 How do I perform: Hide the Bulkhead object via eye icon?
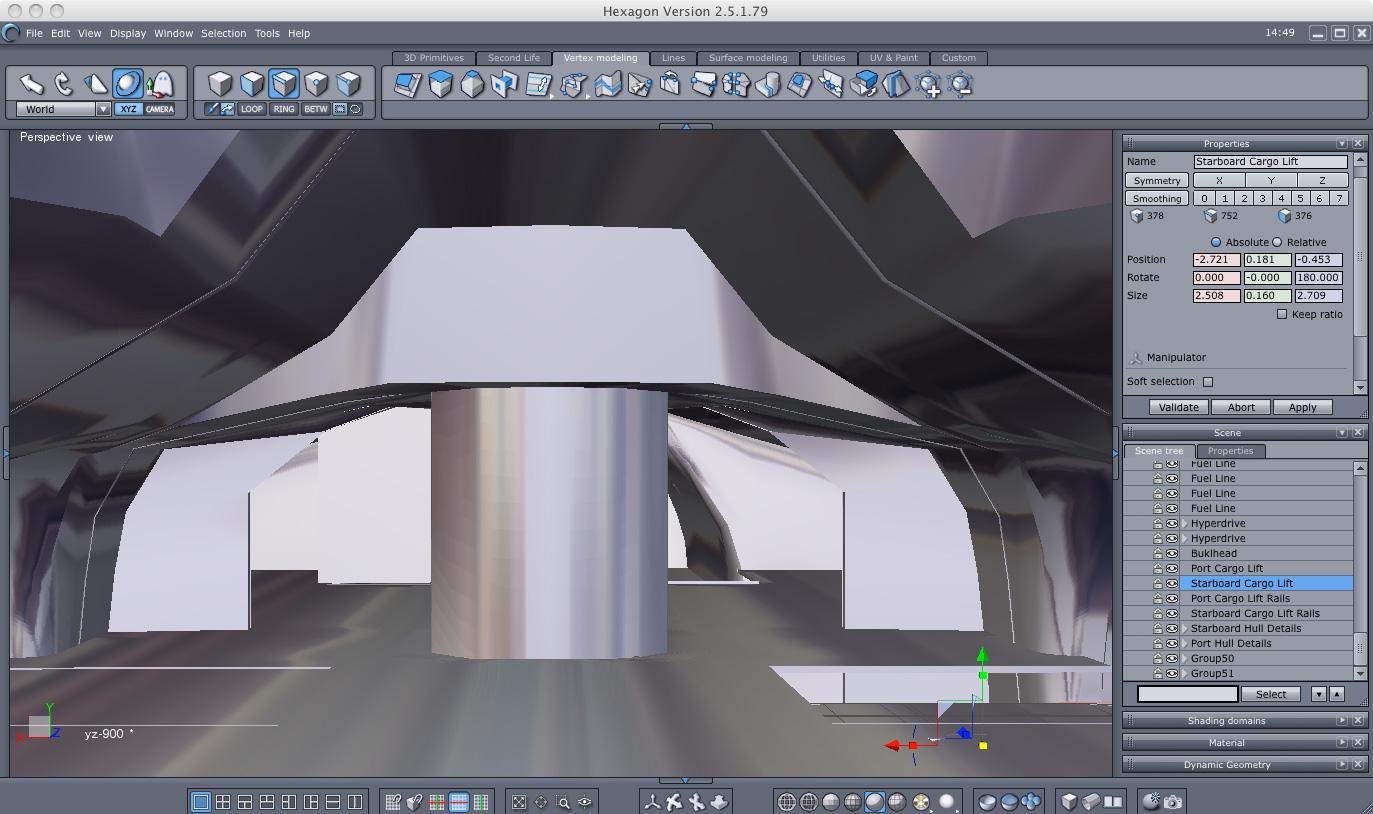tap(1171, 553)
